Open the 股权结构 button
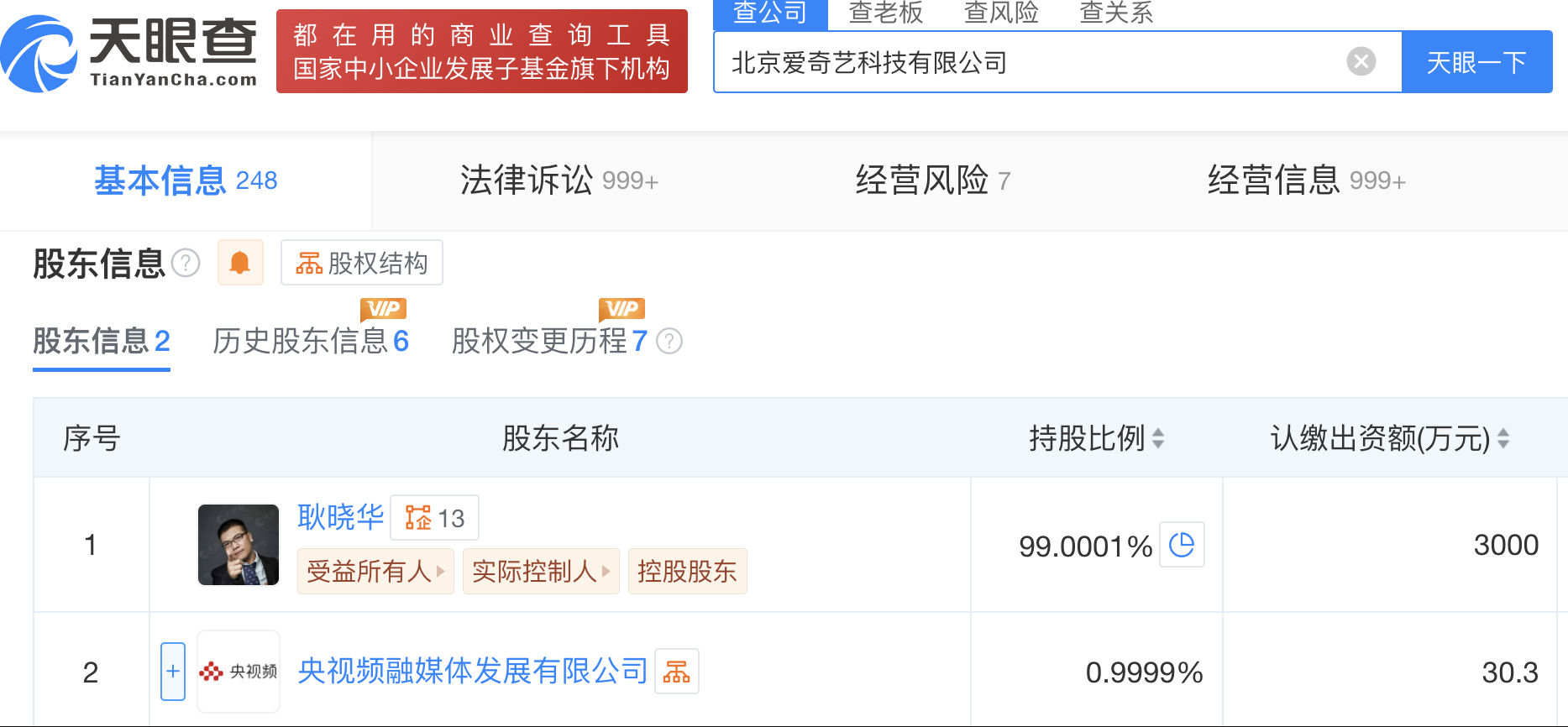 [x=362, y=263]
